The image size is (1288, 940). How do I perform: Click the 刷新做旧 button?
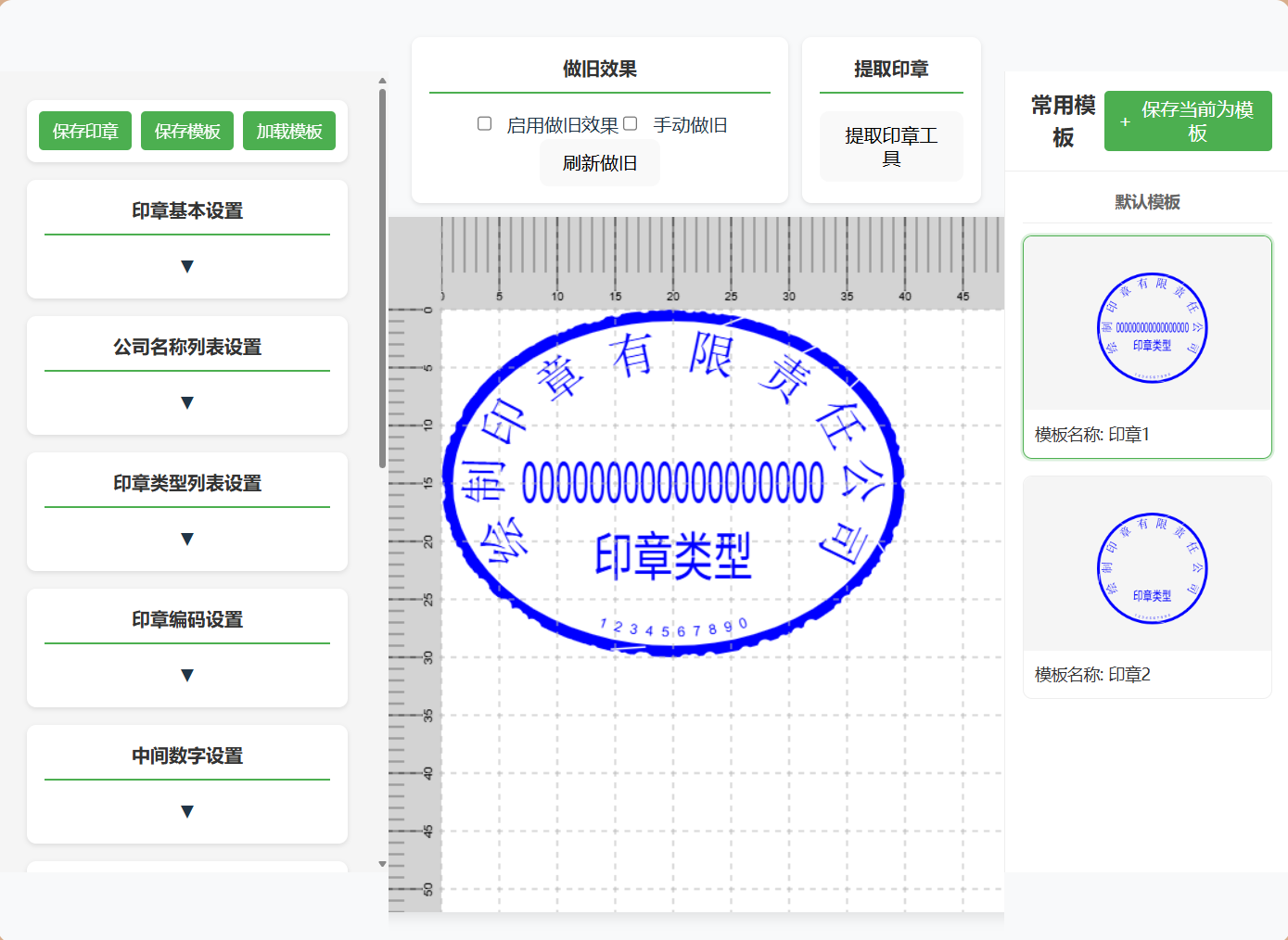pyautogui.click(x=599, y=162)
